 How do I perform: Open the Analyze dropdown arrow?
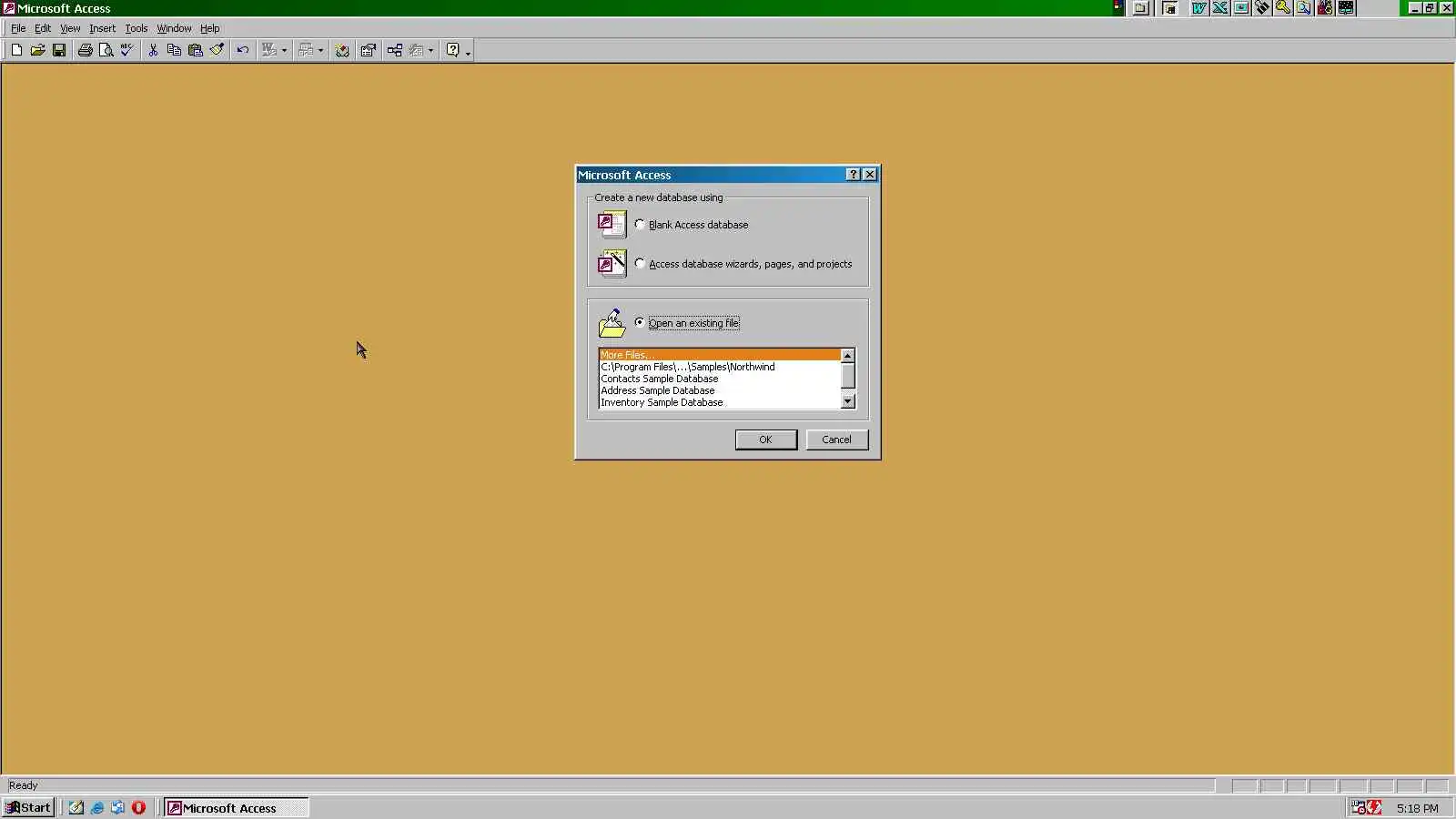(x=320, y=50)
